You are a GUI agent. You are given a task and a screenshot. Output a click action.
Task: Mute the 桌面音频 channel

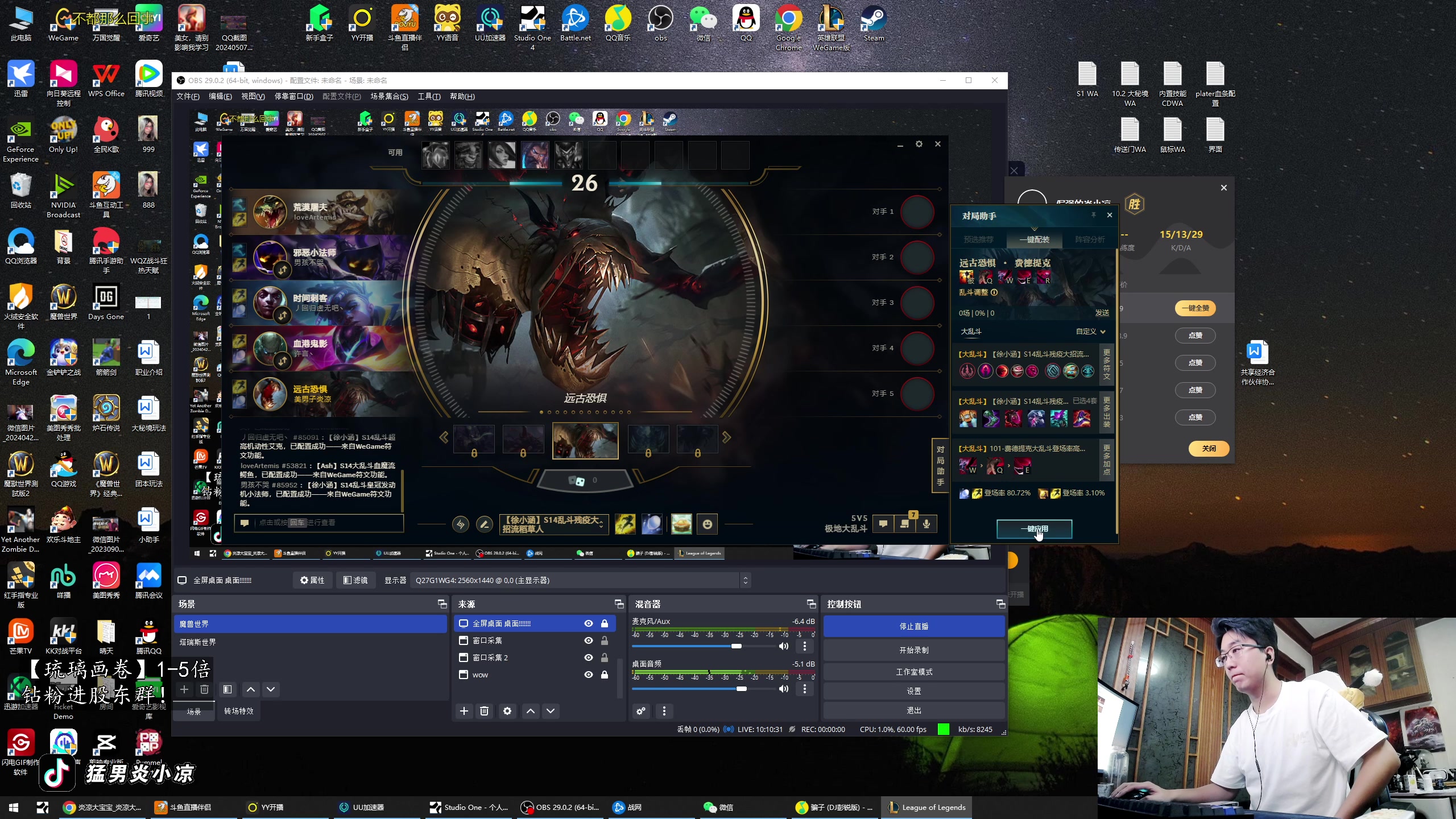(x=784, y=689)
